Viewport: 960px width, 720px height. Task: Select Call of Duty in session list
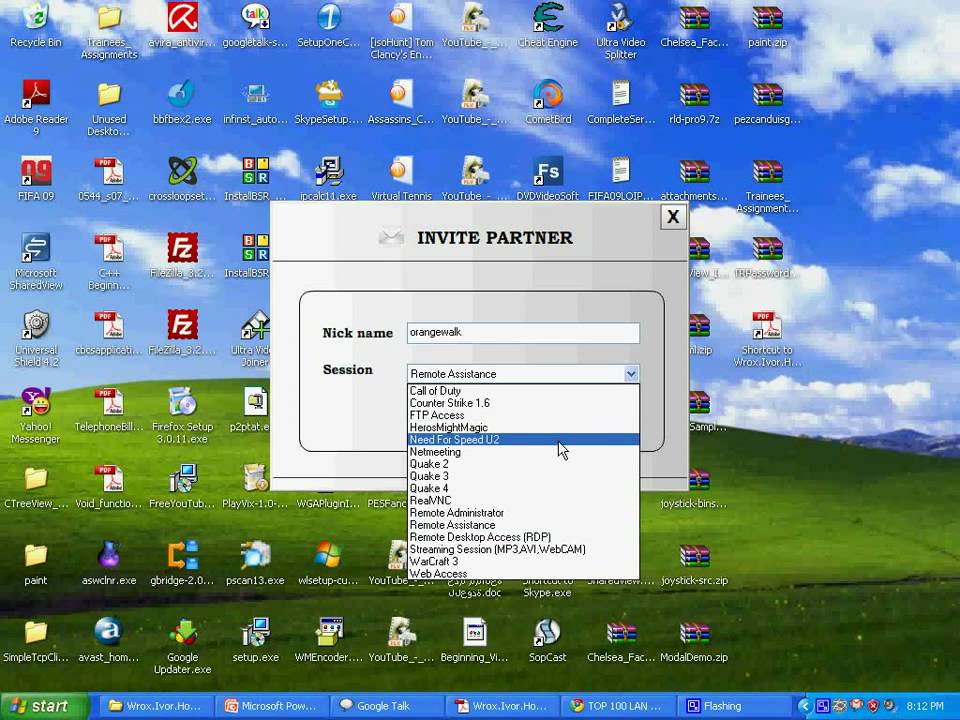coord(523,391)
